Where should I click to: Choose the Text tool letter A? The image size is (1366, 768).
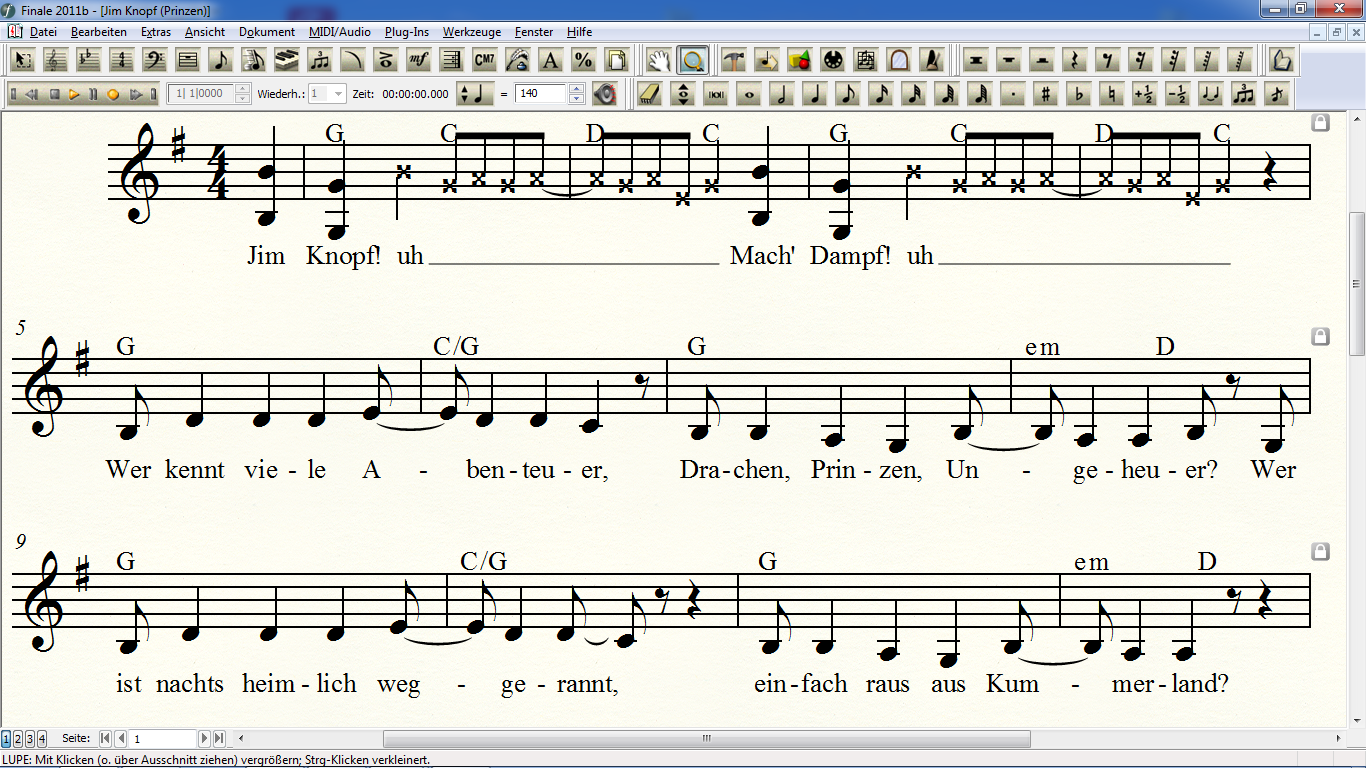click(x=551, y=60)
